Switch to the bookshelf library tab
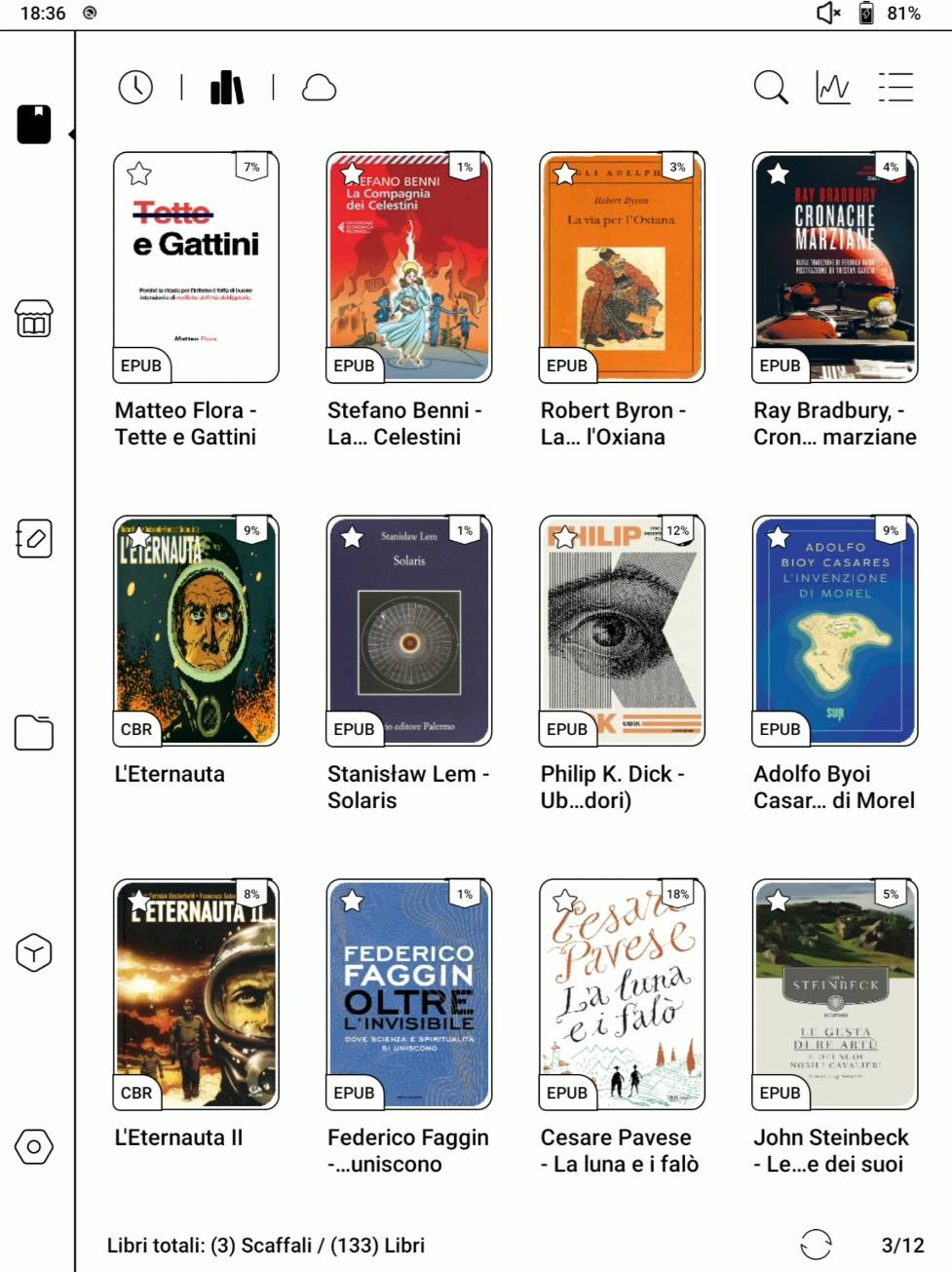 [227, 88]
